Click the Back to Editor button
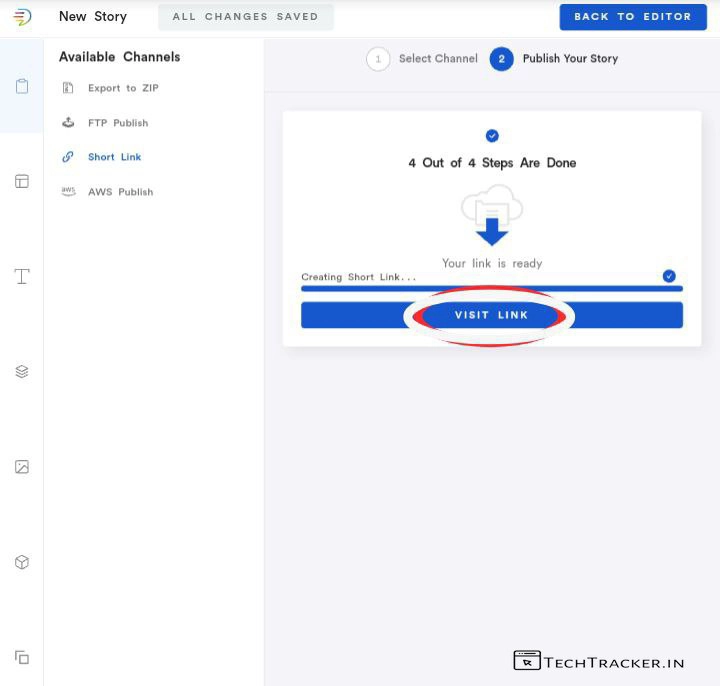Viewport: 720px width, 686px height. click(x=632, y=17)
